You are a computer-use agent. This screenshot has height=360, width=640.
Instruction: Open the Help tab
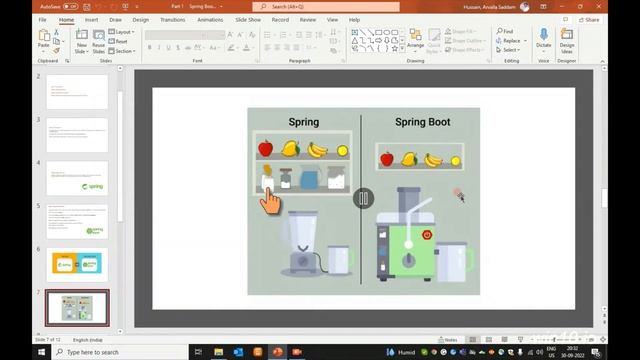[354, 20]
